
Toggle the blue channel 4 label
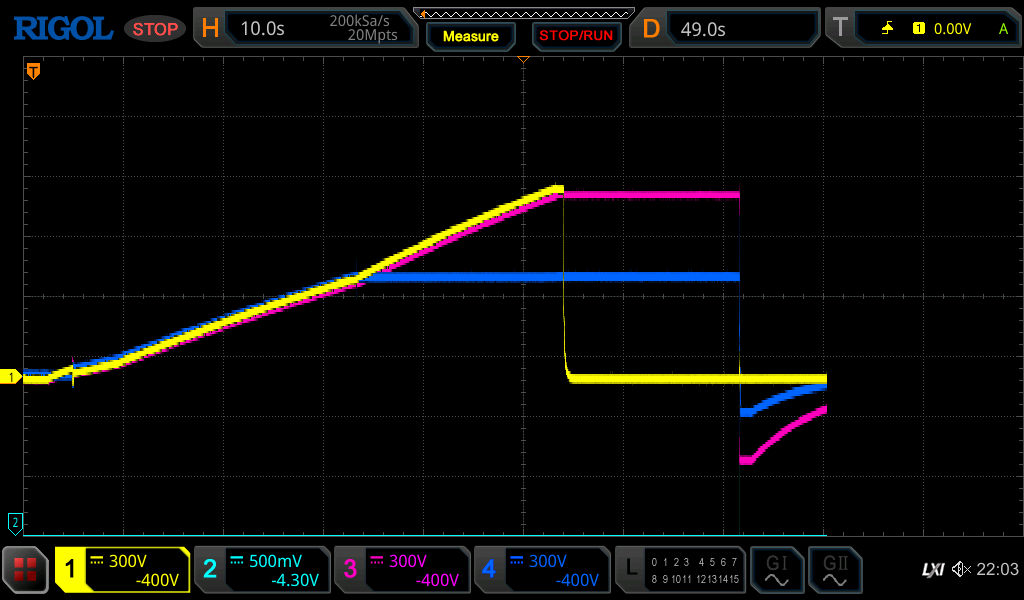(x=541, y=570)
